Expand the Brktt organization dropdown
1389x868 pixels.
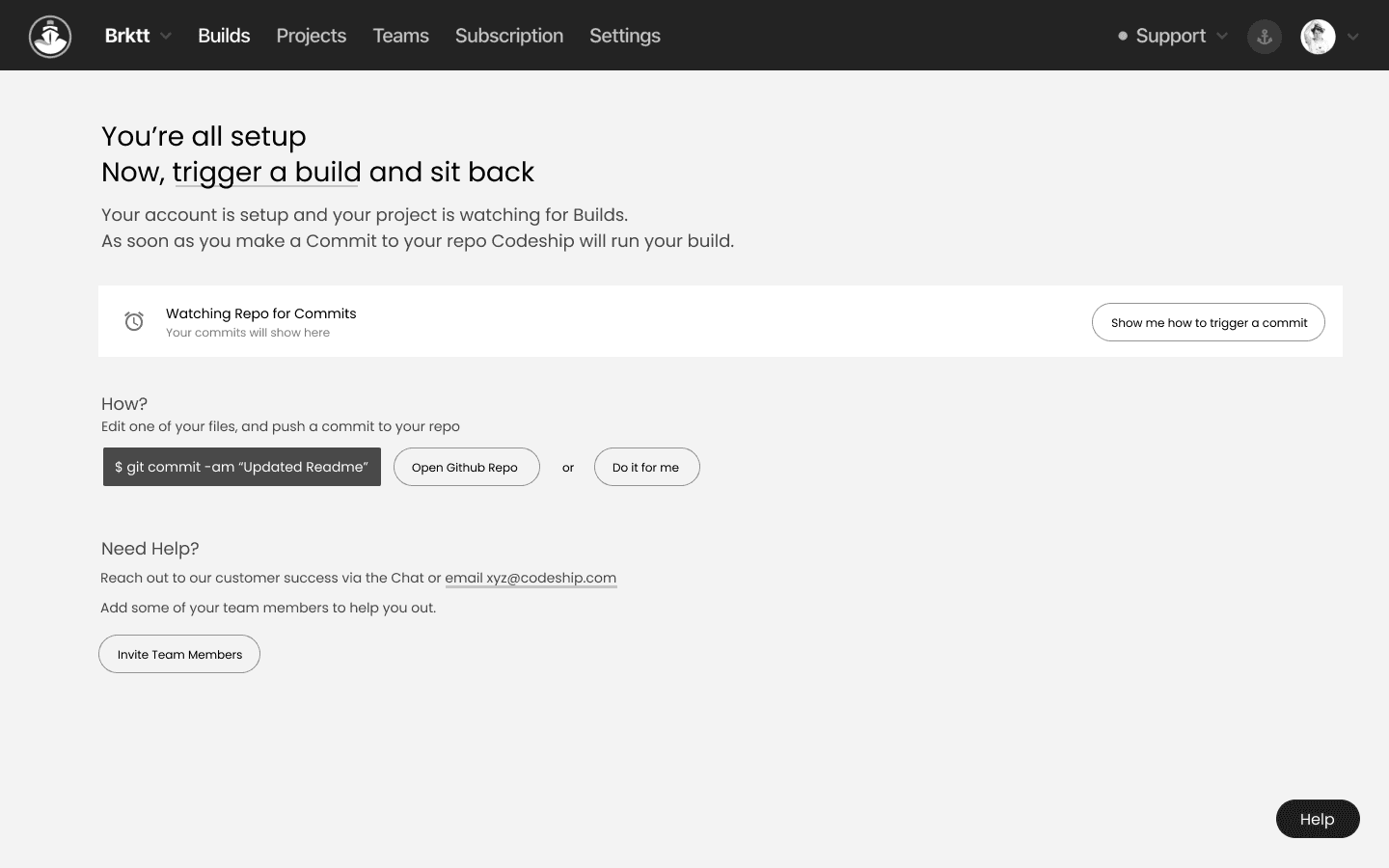[138, 36]
